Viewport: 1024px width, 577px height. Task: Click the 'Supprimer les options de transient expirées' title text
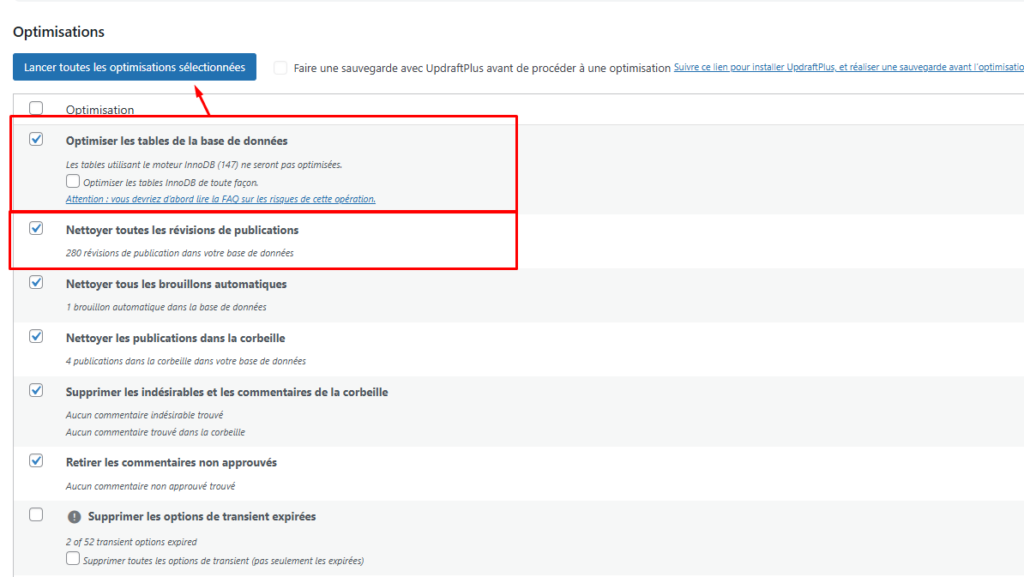(201, 517)
